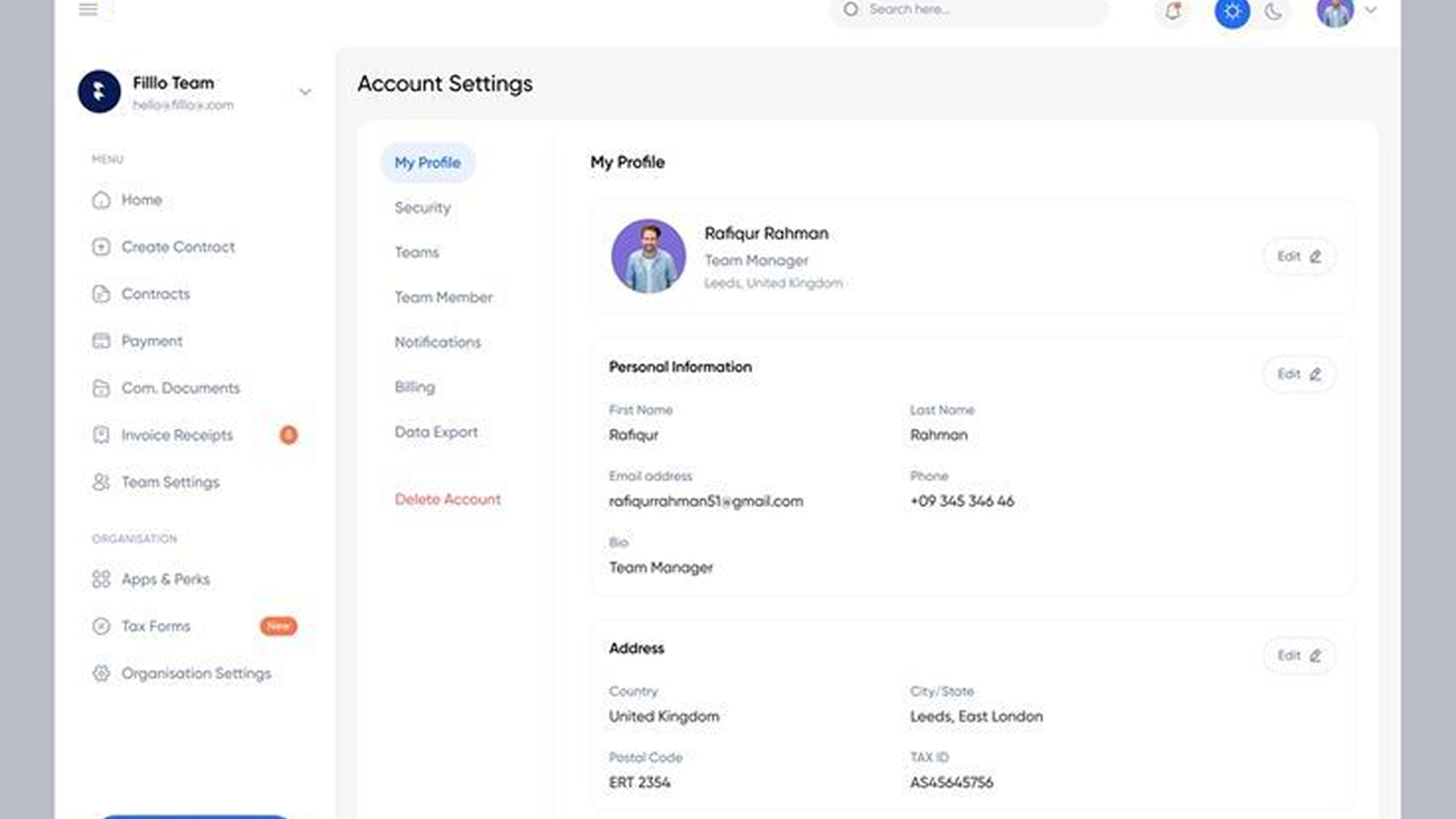Open the notifications bell icon

1172,11
